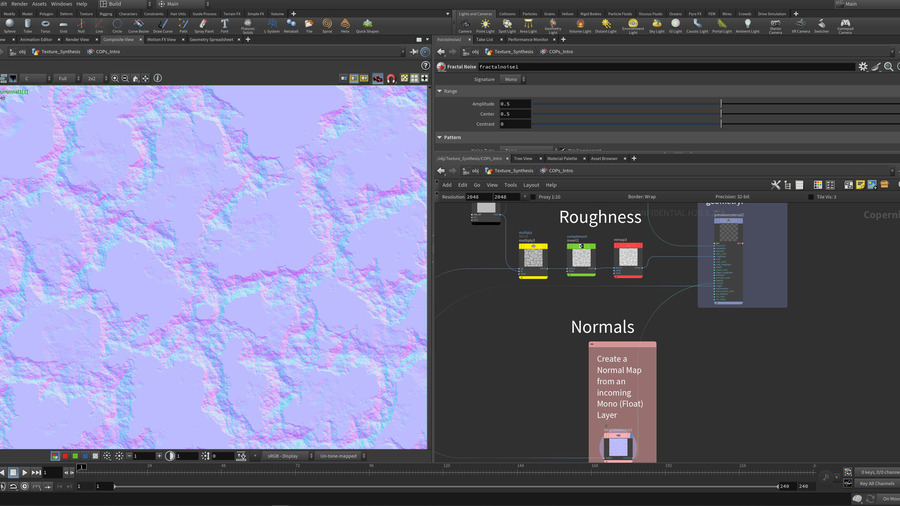Select the Null shelf tool
The width and height of the screenshot is (900, 506).
tap(81, 25)
